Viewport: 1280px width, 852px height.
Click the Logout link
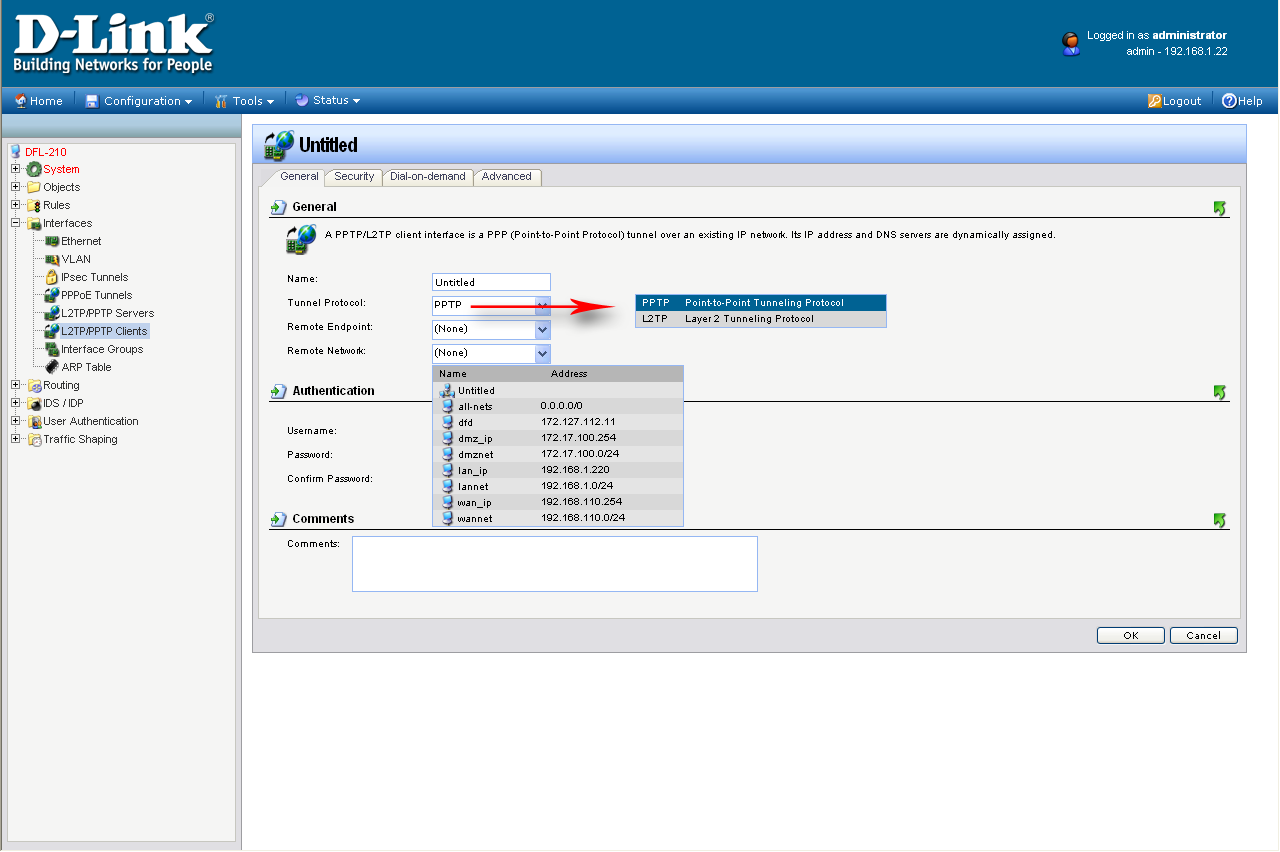[x=1175, y=101]
